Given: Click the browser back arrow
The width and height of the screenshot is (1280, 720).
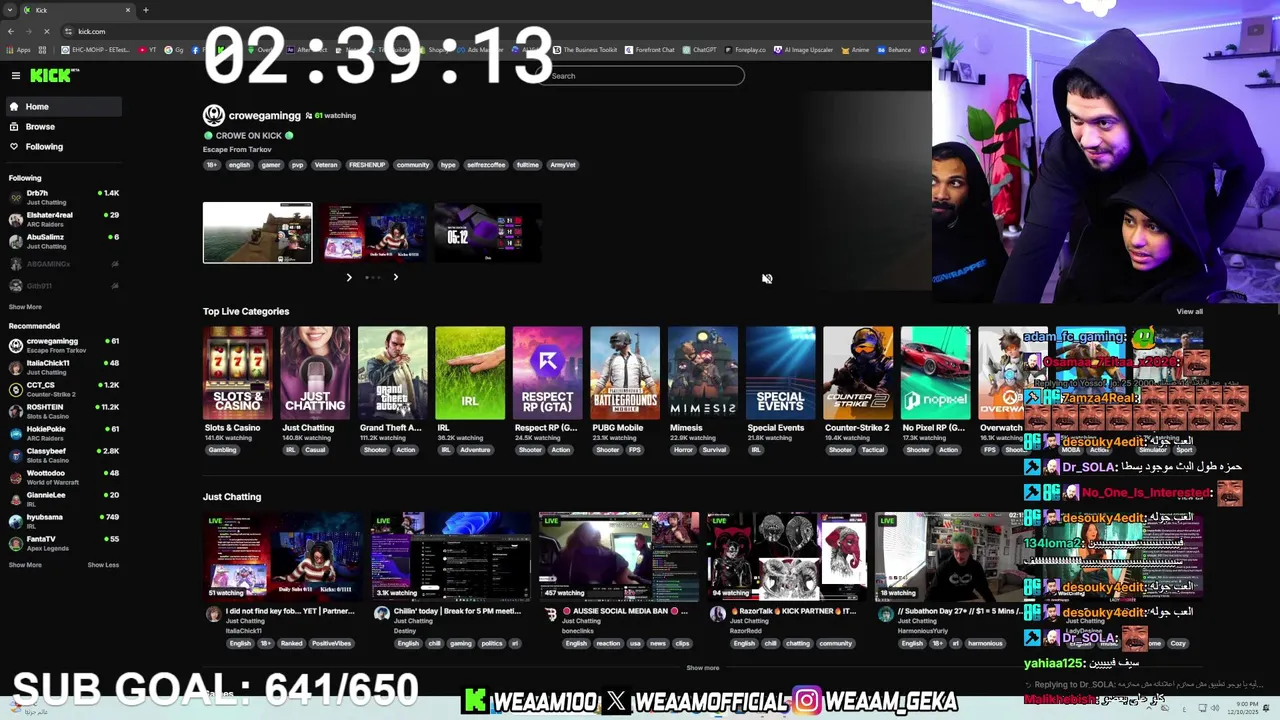Looking at the screenshot, I should tap(11, 31).
